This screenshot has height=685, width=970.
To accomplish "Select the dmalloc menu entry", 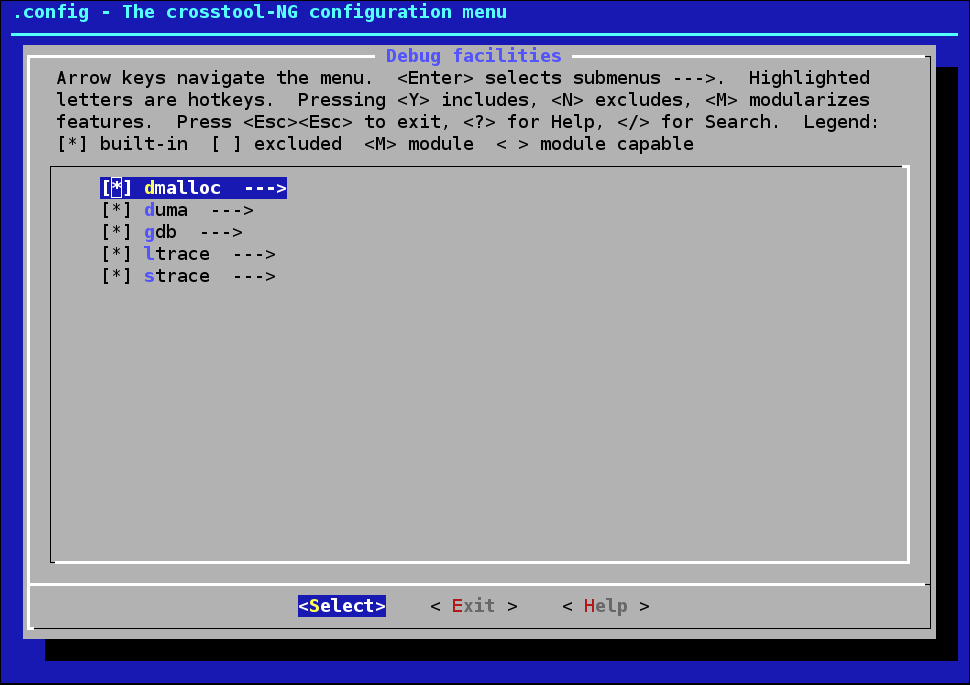I will coord(194,188).
